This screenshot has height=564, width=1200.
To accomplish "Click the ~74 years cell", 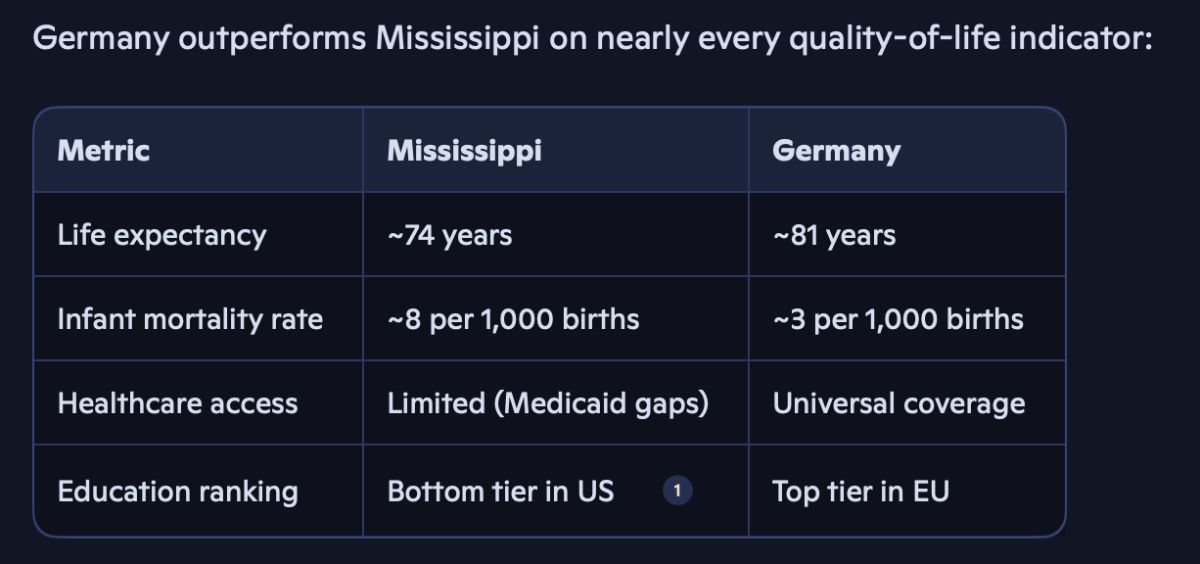I will click(449, 235).
